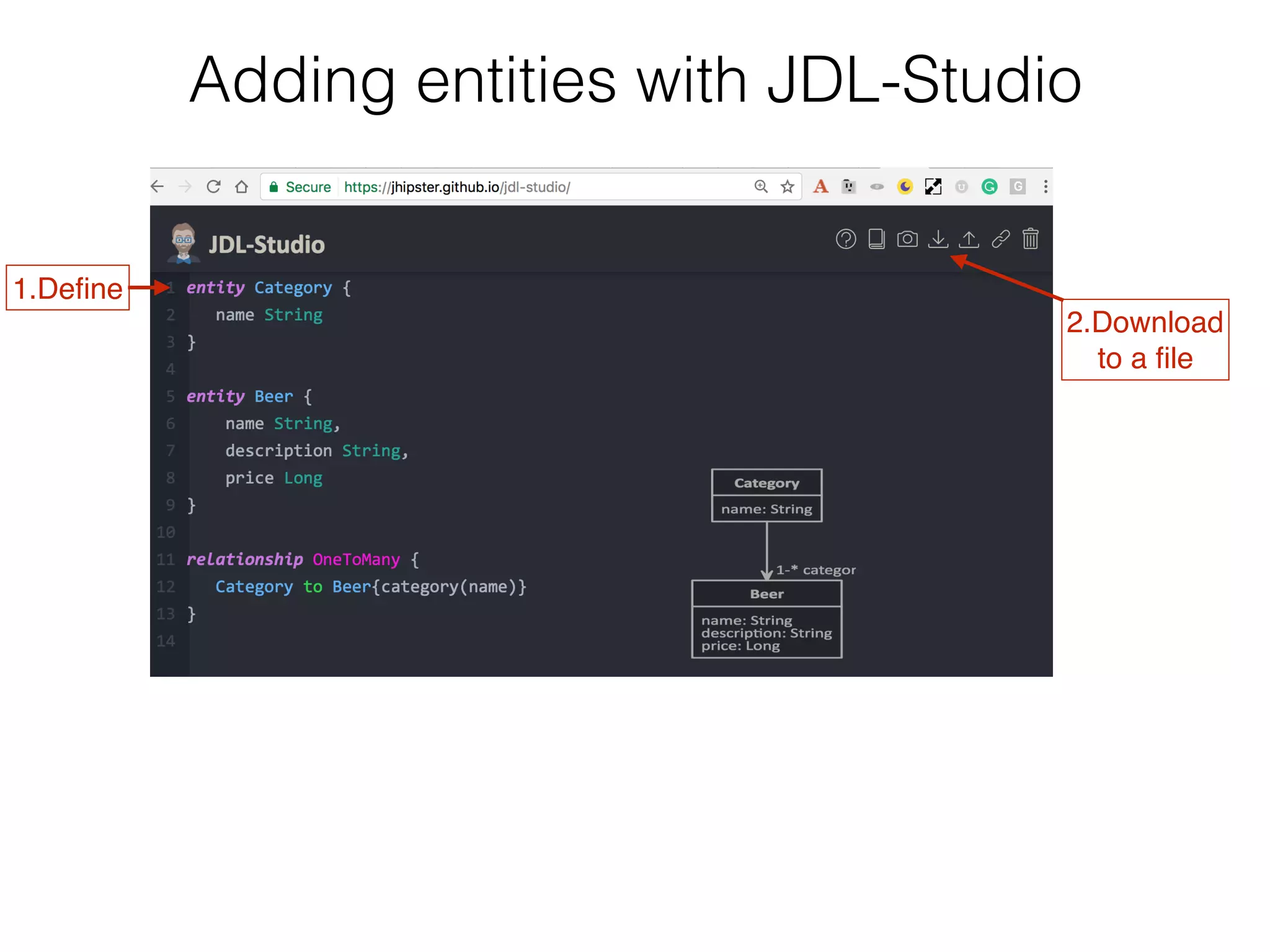Open the reference book icon

(876, 239)
